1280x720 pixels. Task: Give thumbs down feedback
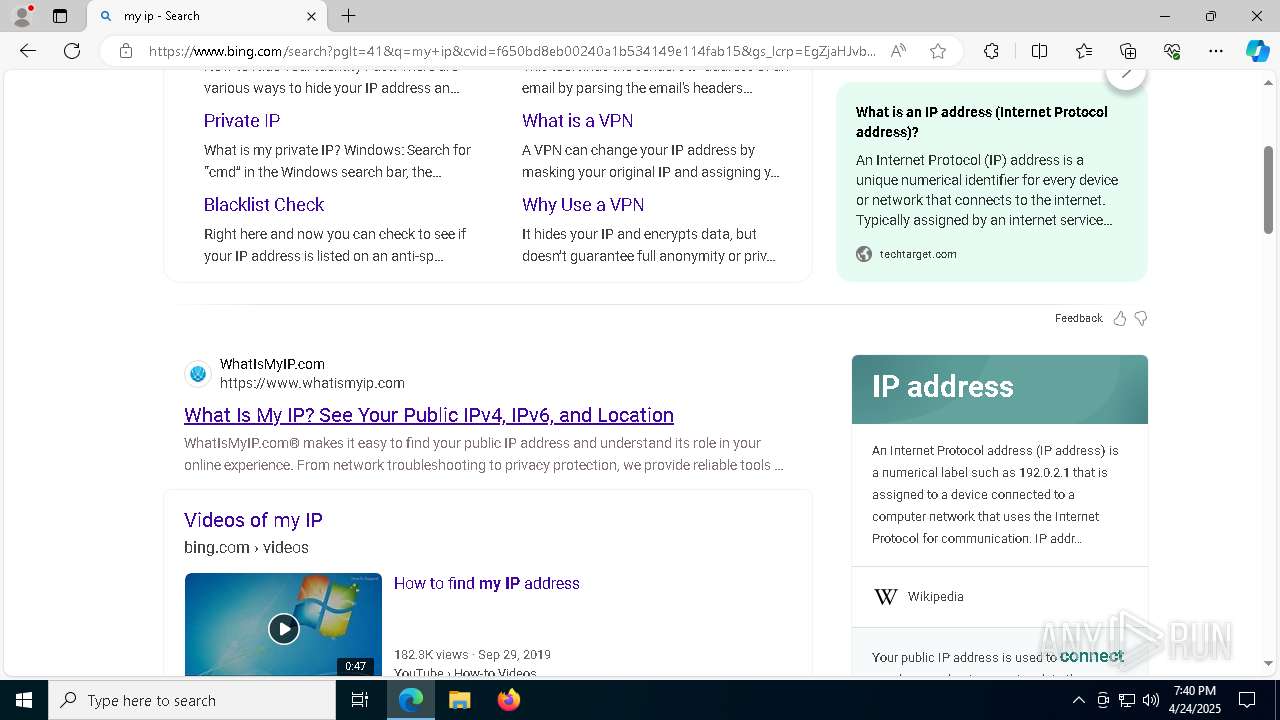[1141, 318]
